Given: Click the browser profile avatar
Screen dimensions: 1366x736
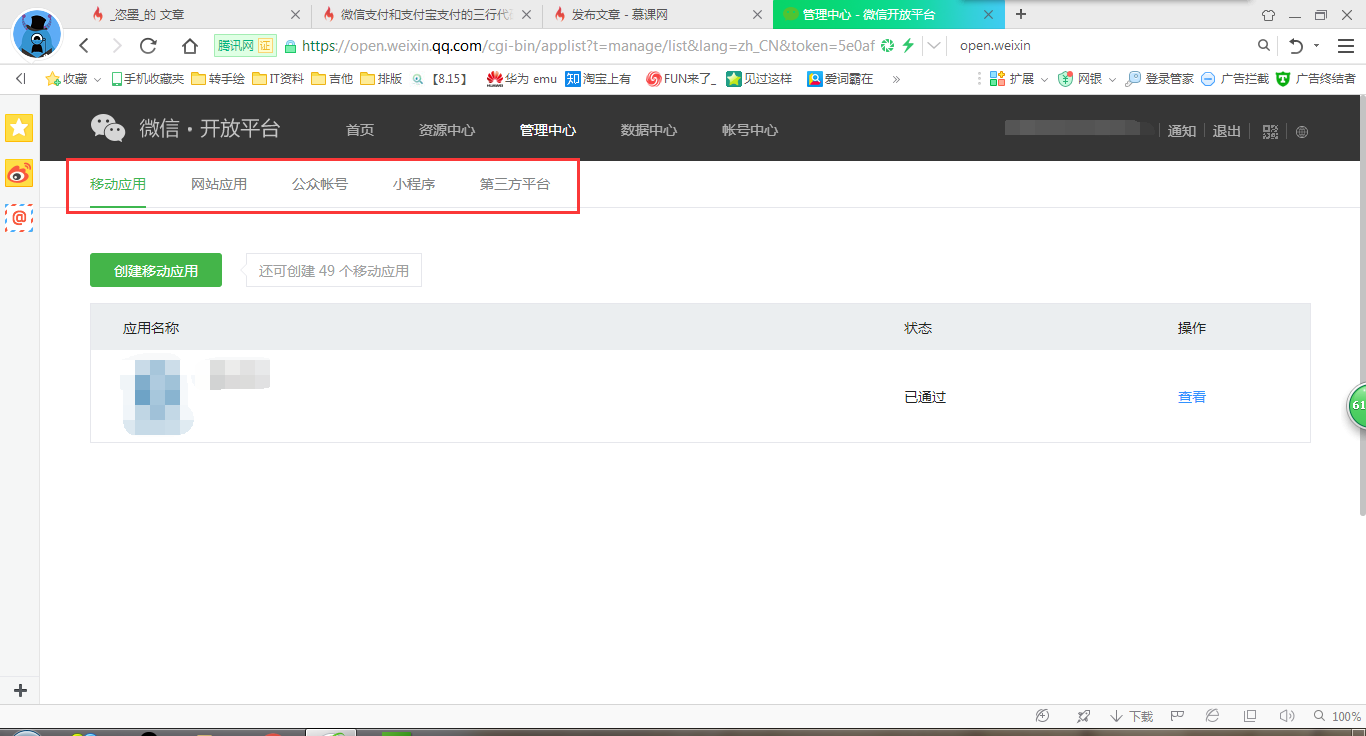Looking at the screenshot, I should [x=37, y=36].
